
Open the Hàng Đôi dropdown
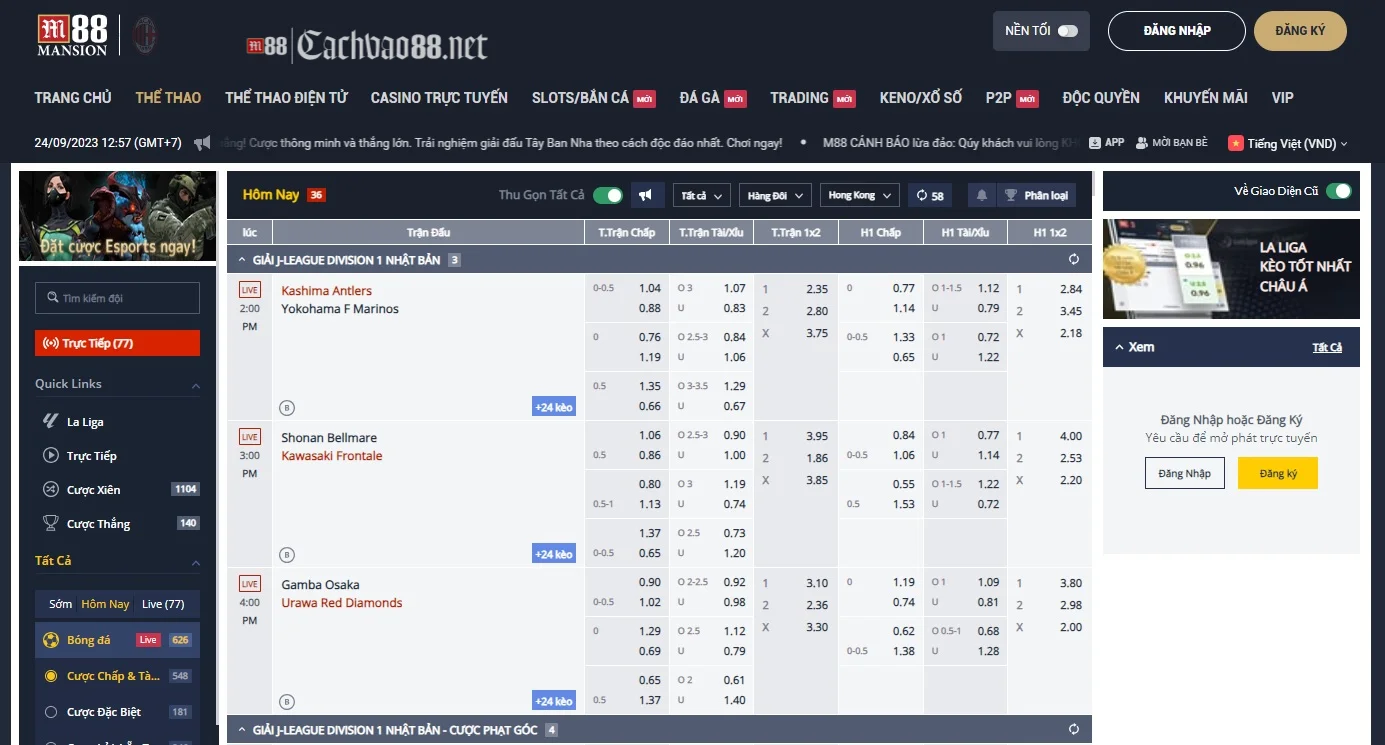pos(774,196)
